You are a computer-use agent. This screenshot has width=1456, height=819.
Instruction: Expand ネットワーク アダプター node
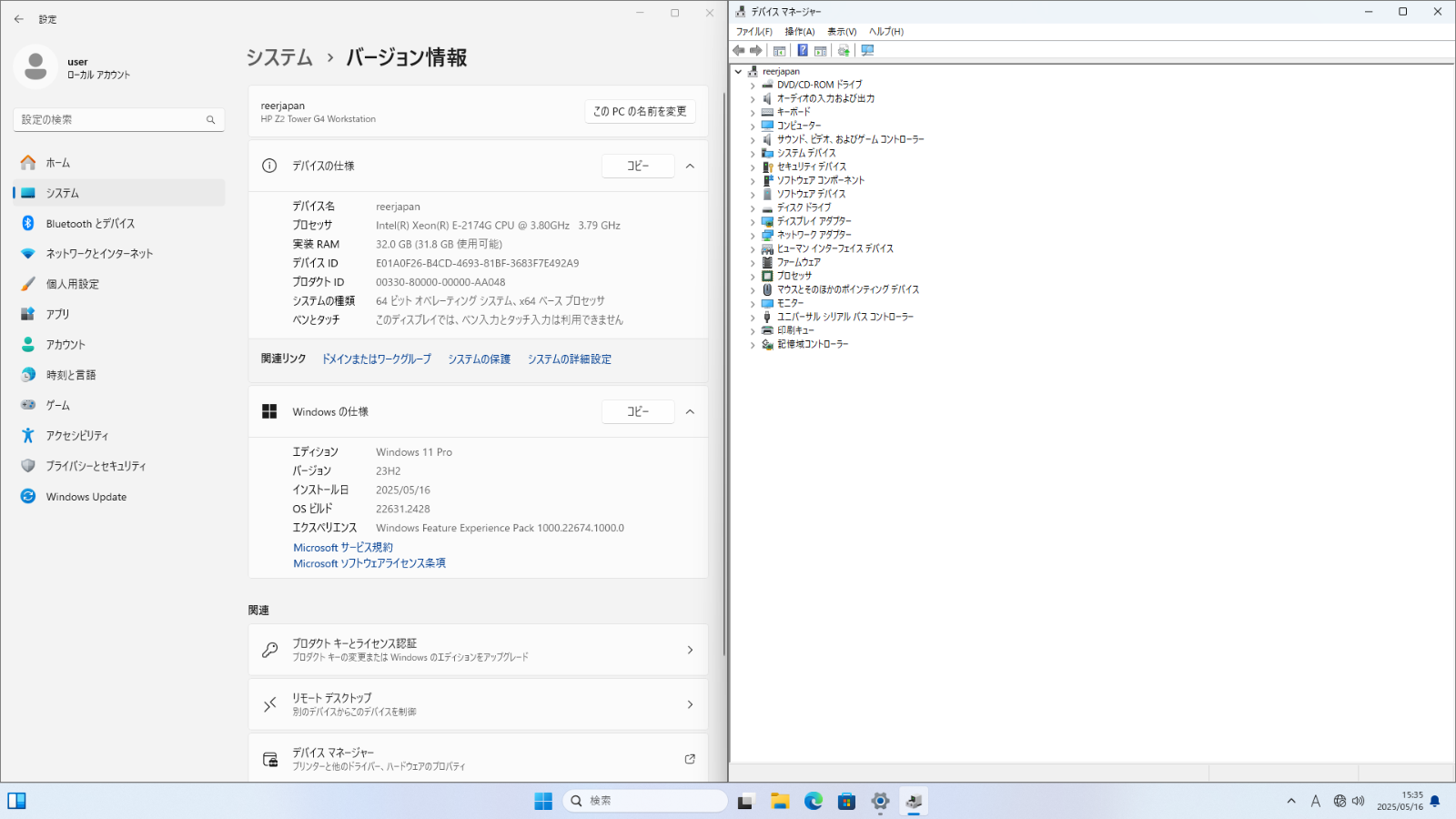coord(753,236)
